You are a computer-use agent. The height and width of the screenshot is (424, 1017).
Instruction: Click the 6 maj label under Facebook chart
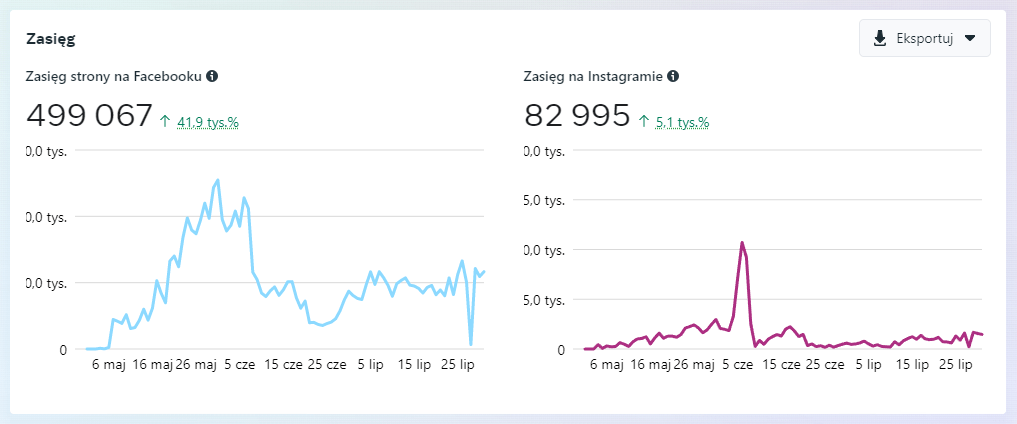pyautogui.click(x=107, y=366)
